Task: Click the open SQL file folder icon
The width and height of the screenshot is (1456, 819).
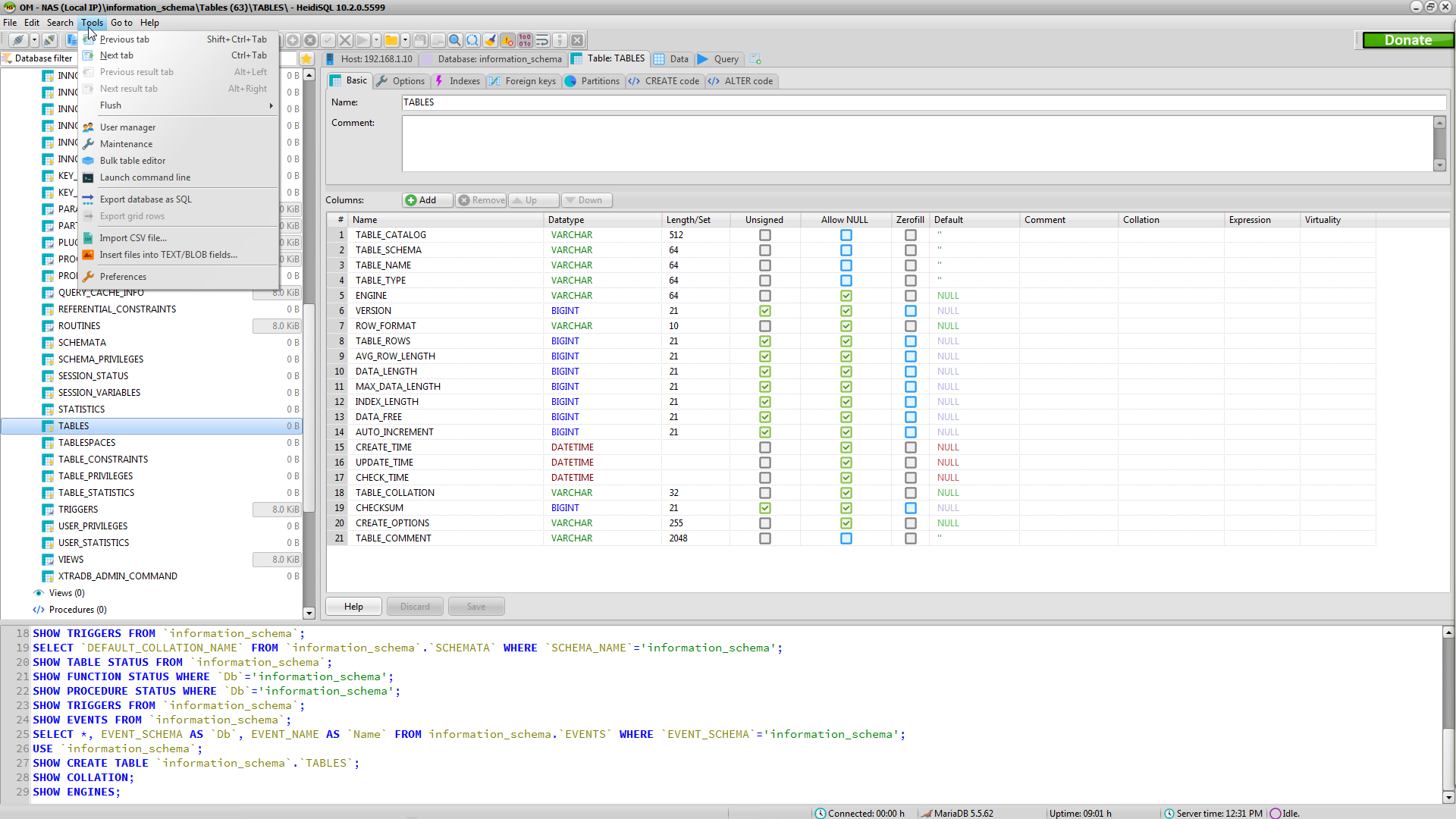Action: click(x=391, y=40)
